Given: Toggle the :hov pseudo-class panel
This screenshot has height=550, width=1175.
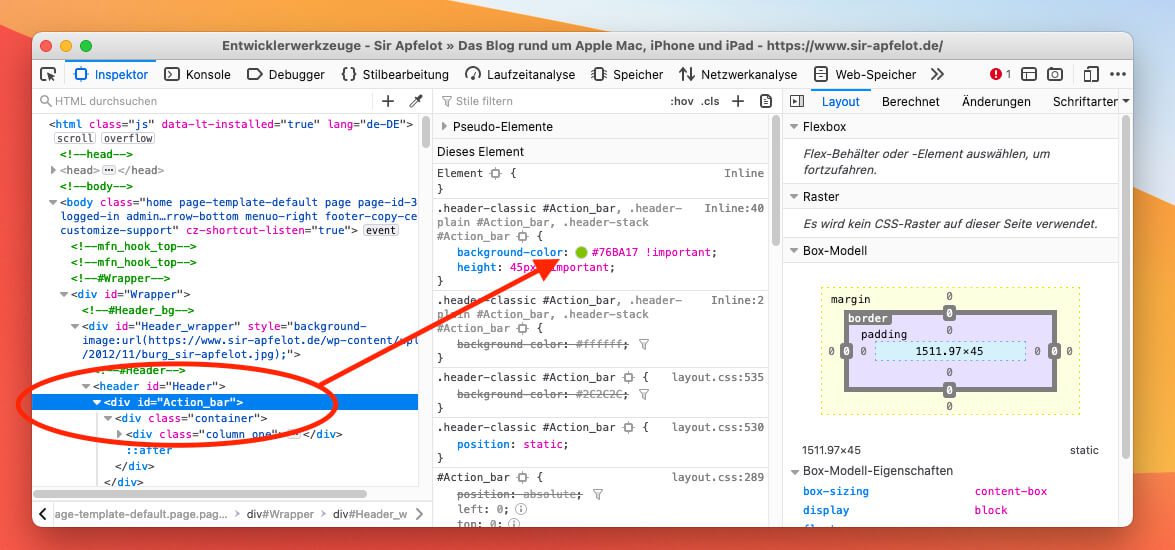Looking at the screenshot, I should coord(682,101).
